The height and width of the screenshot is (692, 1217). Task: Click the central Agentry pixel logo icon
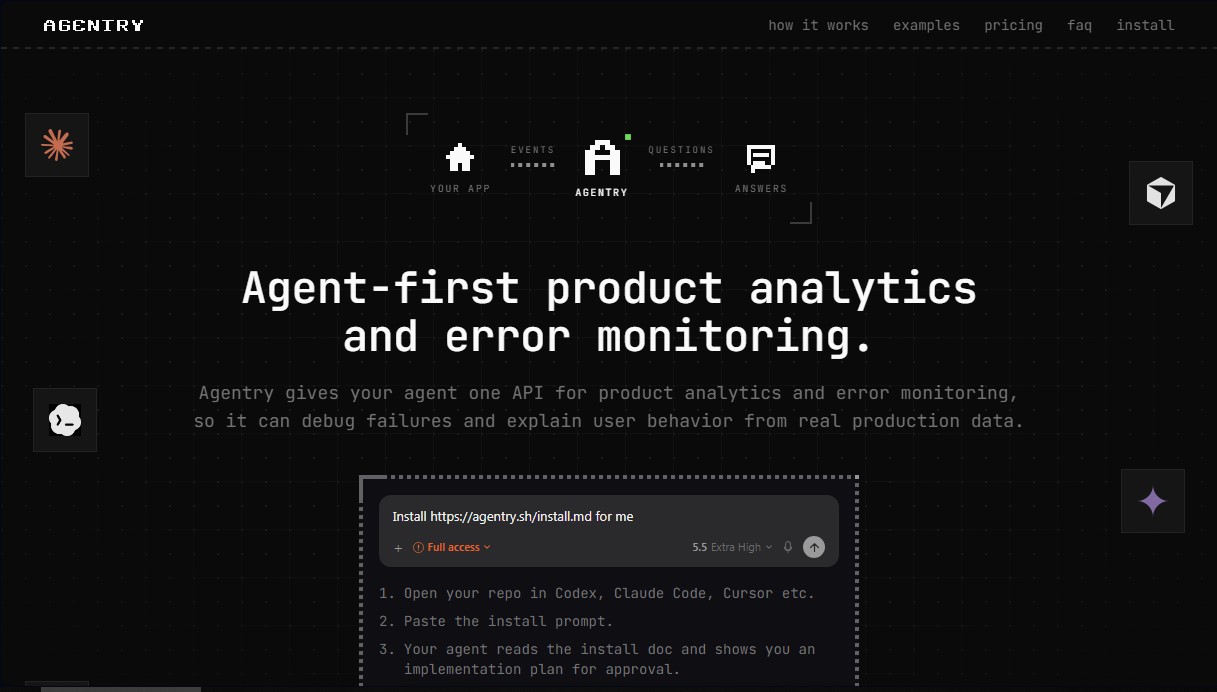(x=602, y=158)
